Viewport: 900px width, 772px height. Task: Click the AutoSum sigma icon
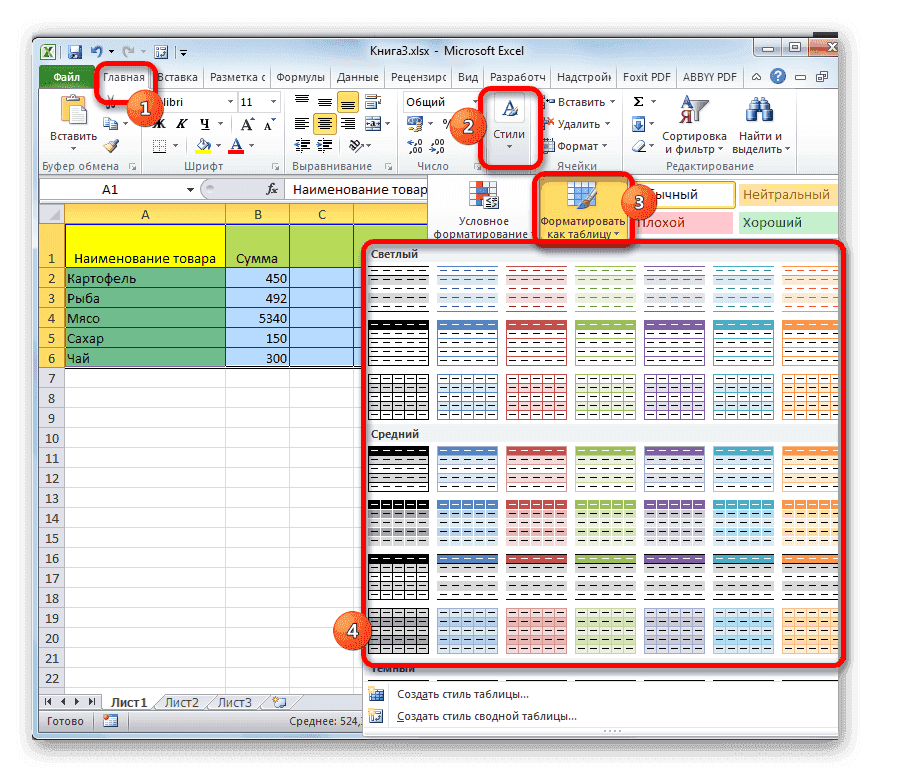(x=638, y=102)
